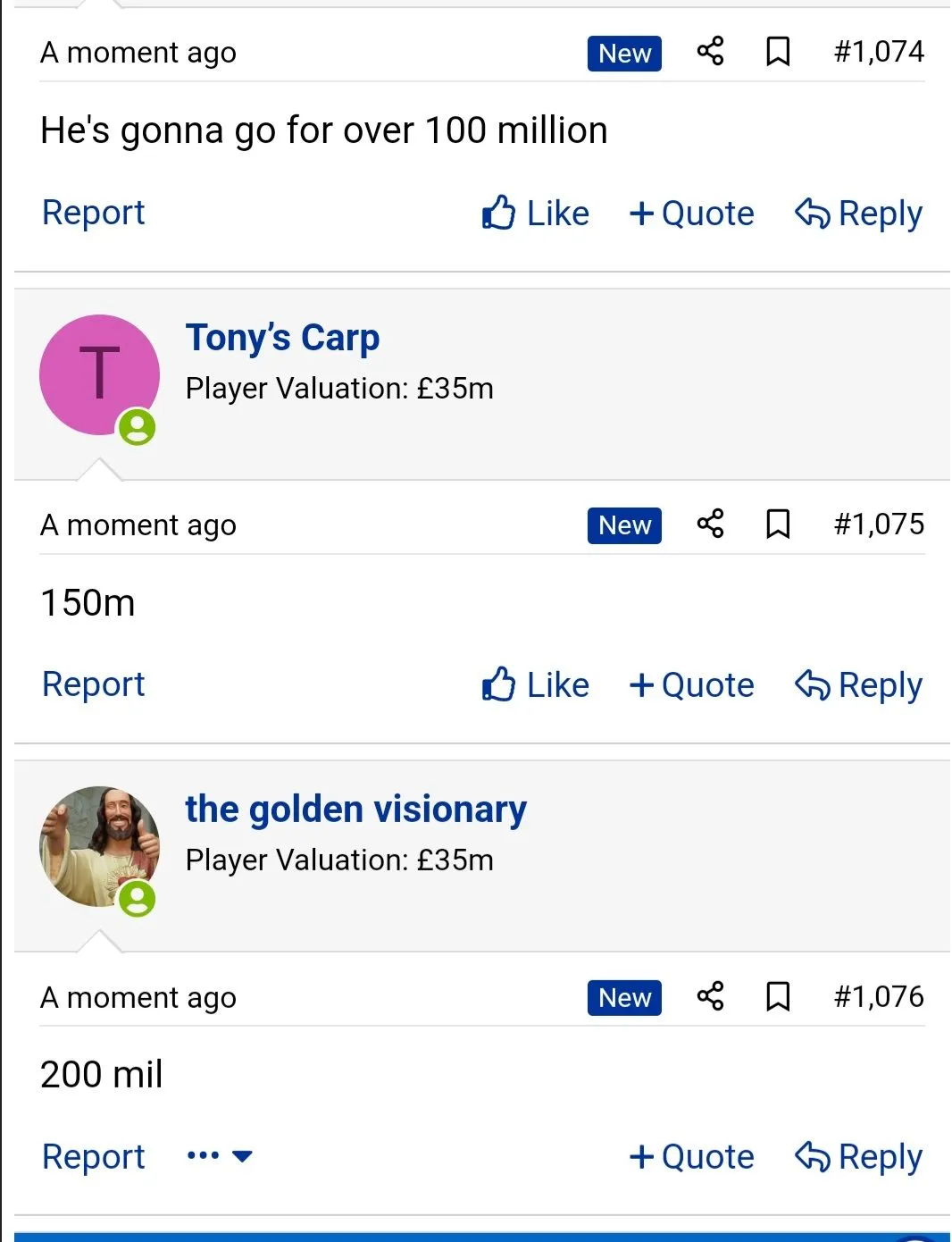Reply to the '200 mil' post

[x=858, y=1157]
